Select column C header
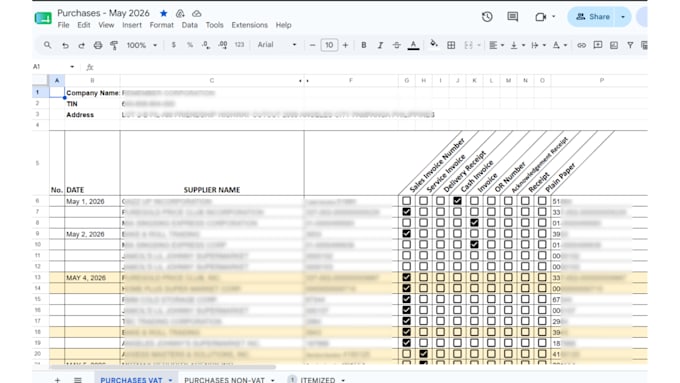The height and width of the screenshot is (383, 680). coord(212,80)
